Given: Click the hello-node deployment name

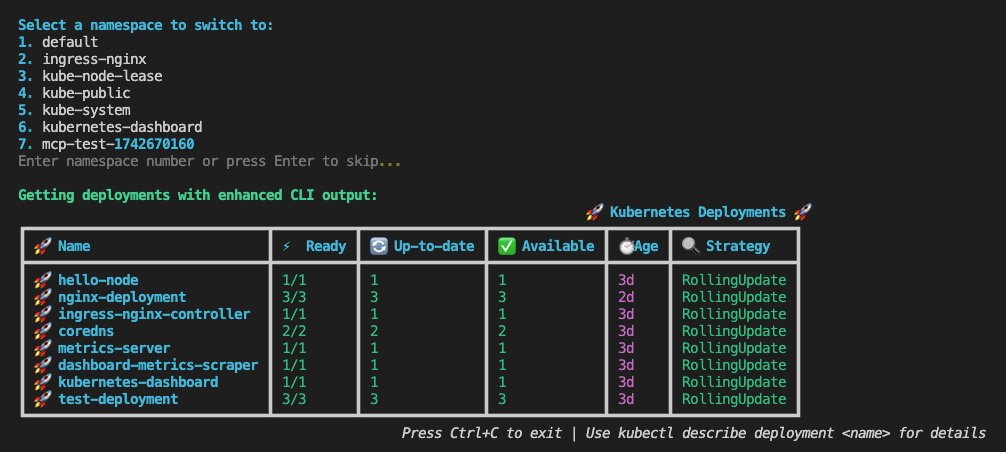Looking at the screenshot, I should [x=98, y=280].
